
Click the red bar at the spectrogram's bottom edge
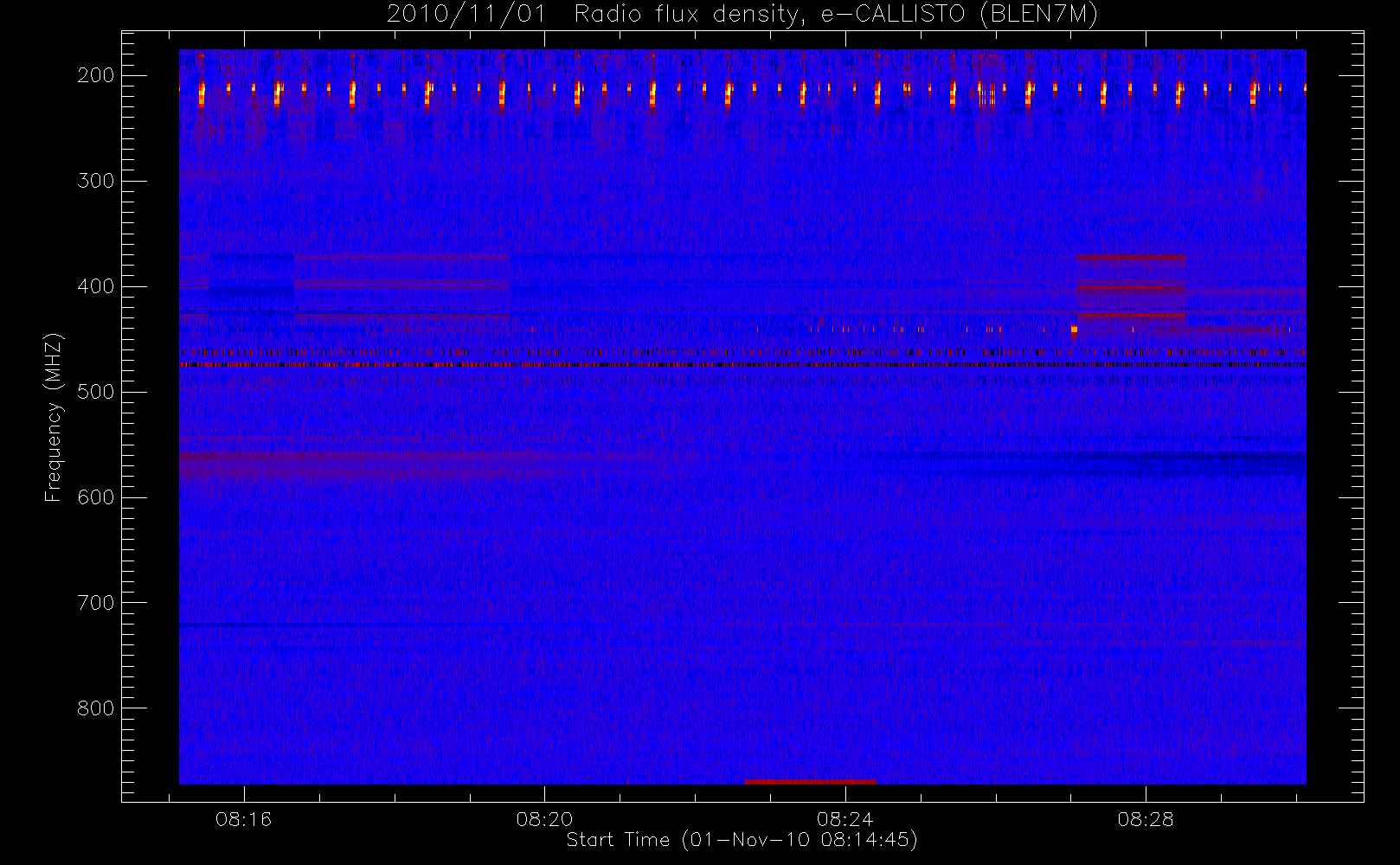coord(811,782)
